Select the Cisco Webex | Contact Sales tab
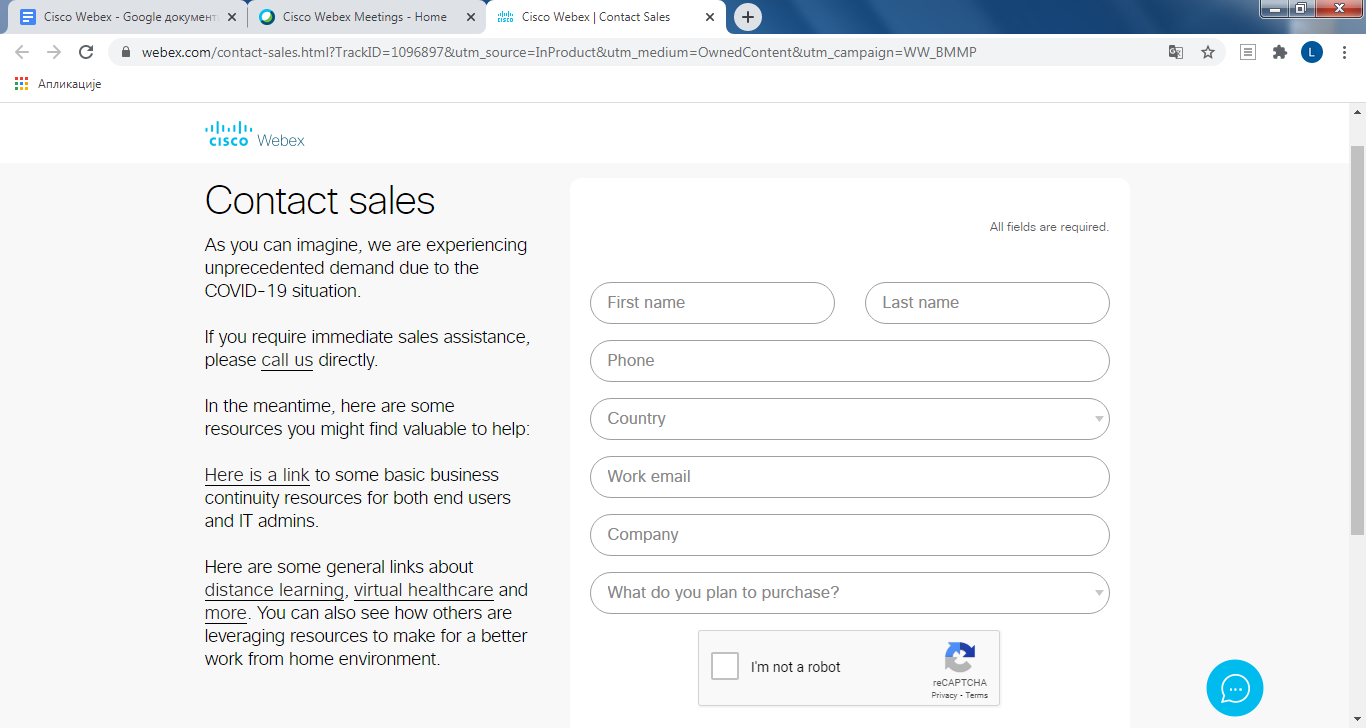 pyautogui.click(x=606, y=17)
